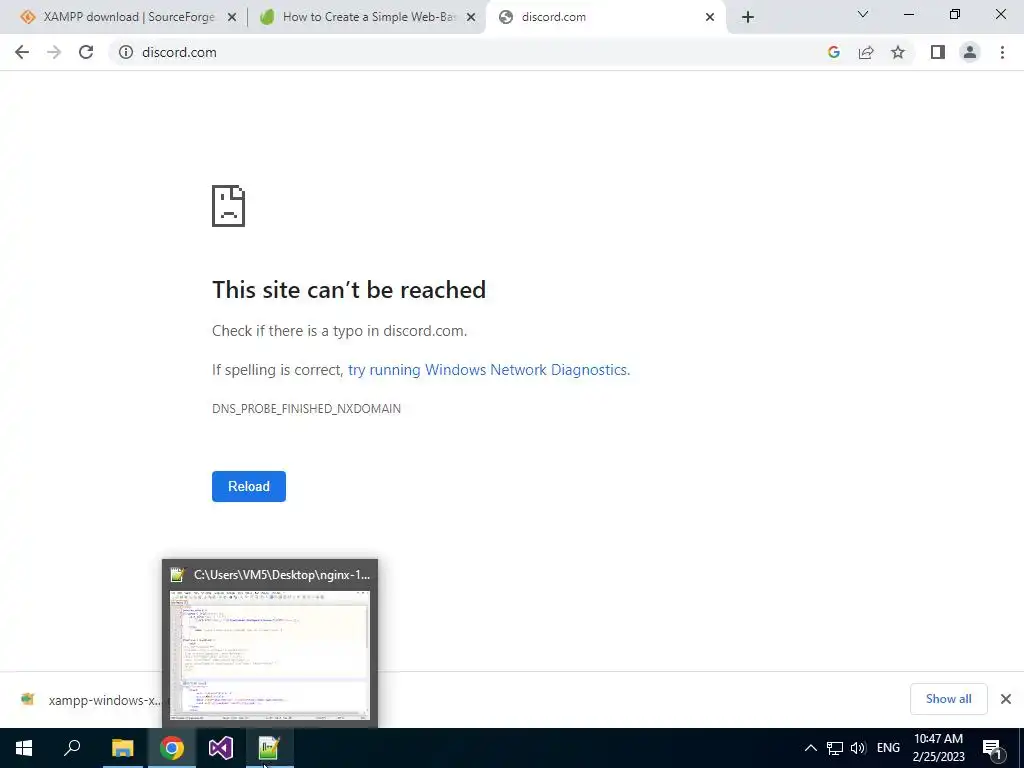The height and width of the screenshot is (768, 1024).
Task: Switch to the How to Create a Simple Web-Based tab
Action: point(369,17)
